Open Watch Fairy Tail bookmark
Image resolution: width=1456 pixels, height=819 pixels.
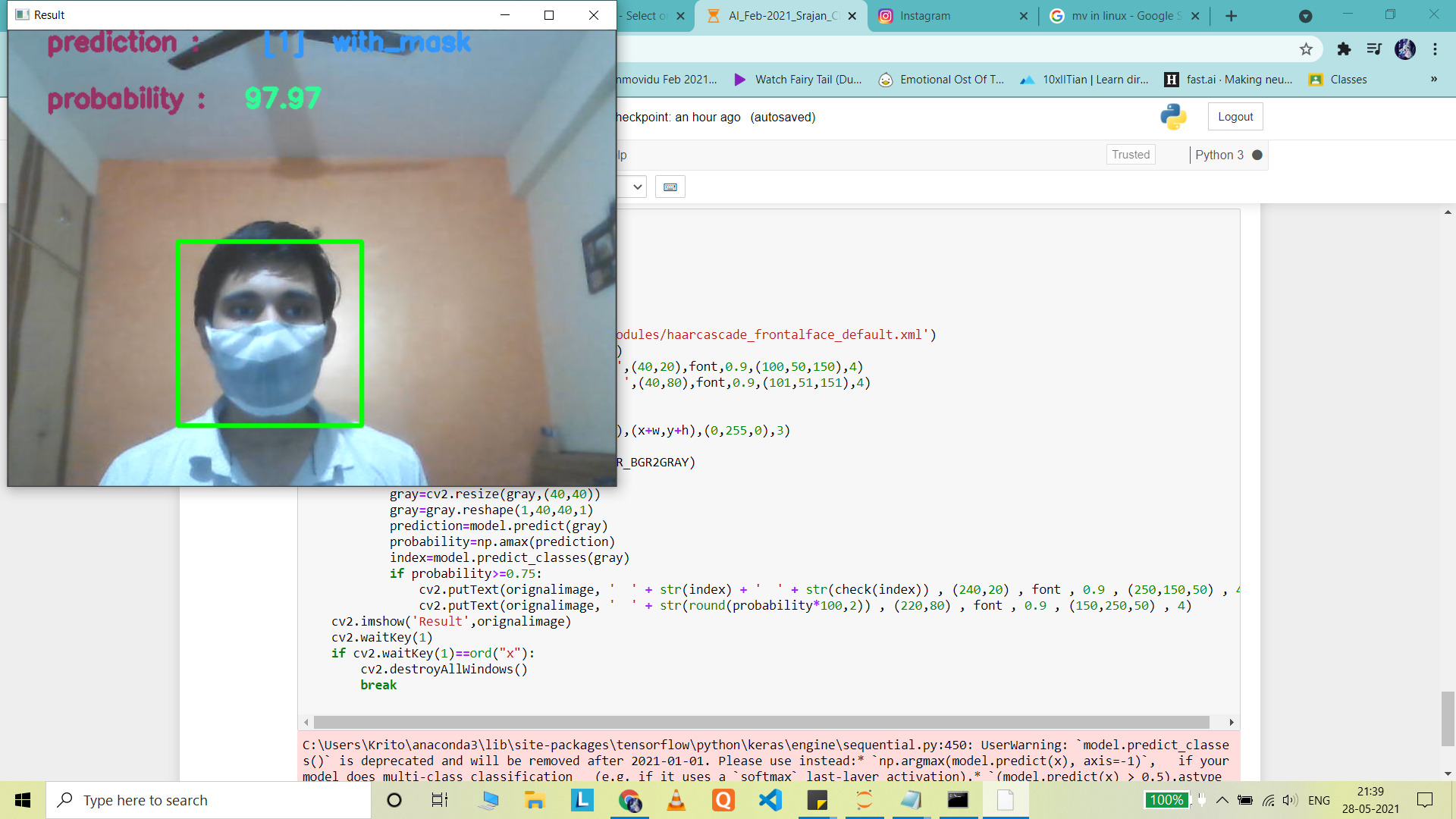798,80
